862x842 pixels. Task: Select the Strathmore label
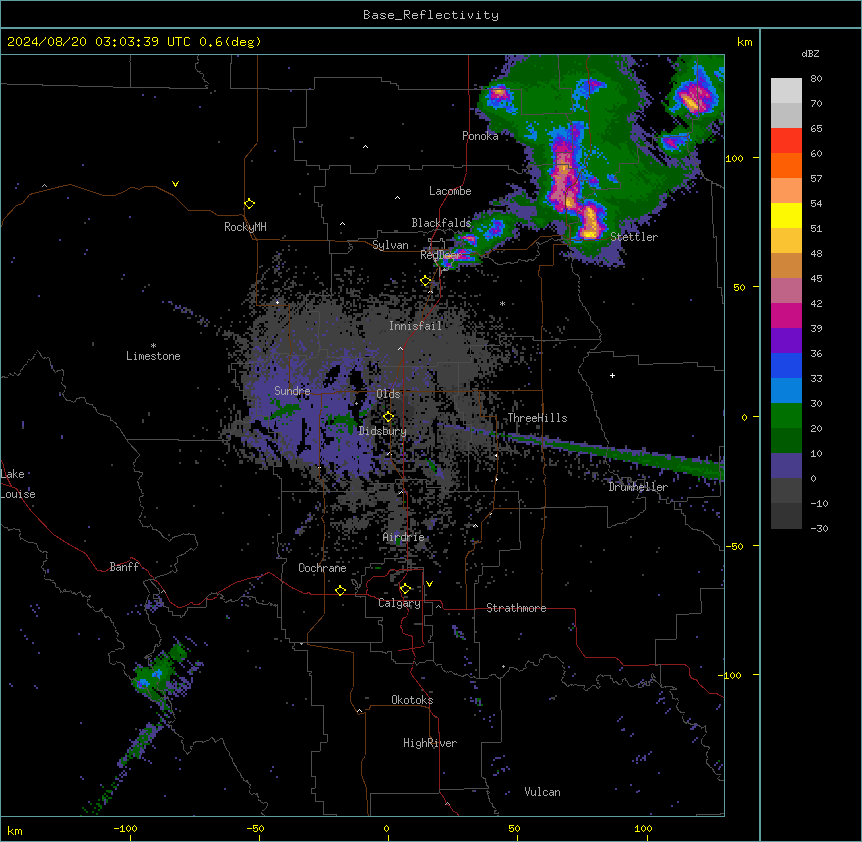point(516,608)
